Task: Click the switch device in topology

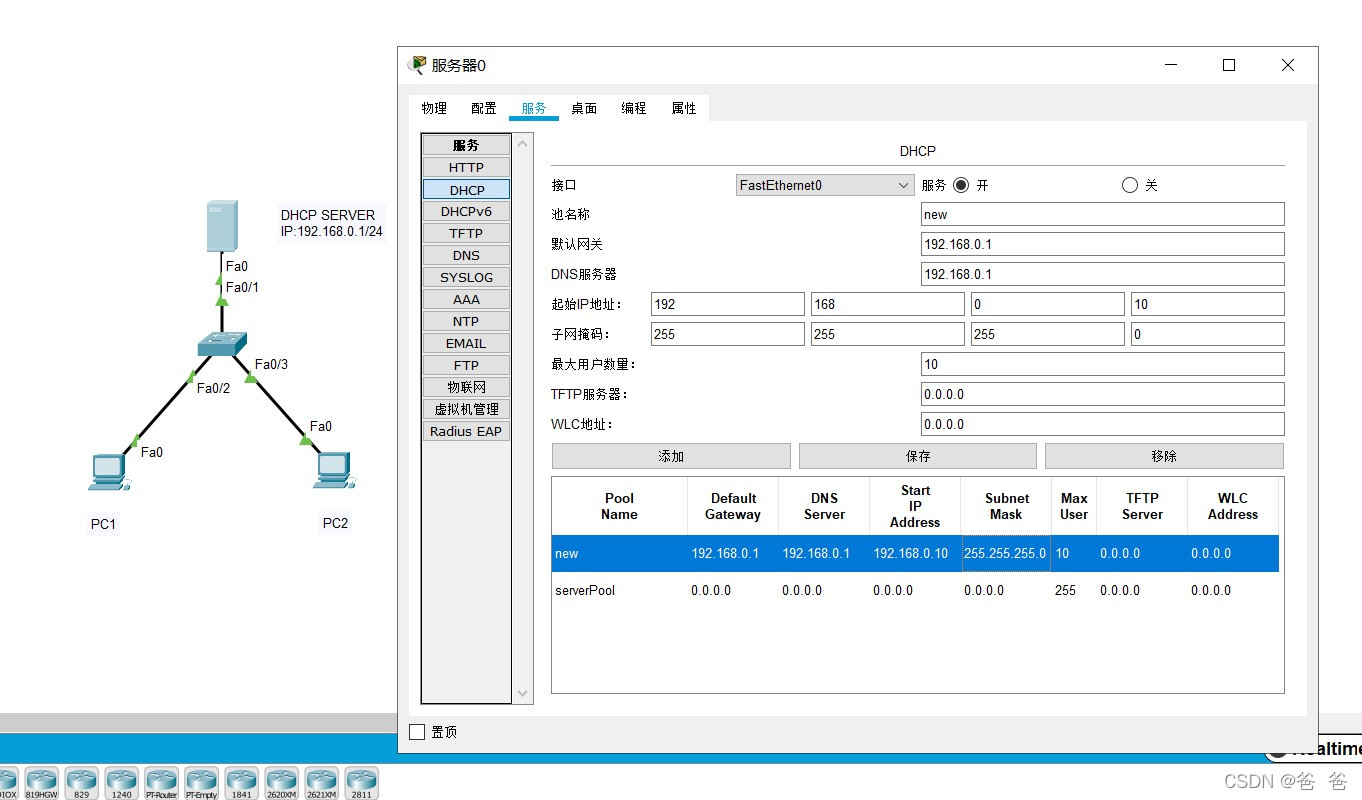Action: 222,344
